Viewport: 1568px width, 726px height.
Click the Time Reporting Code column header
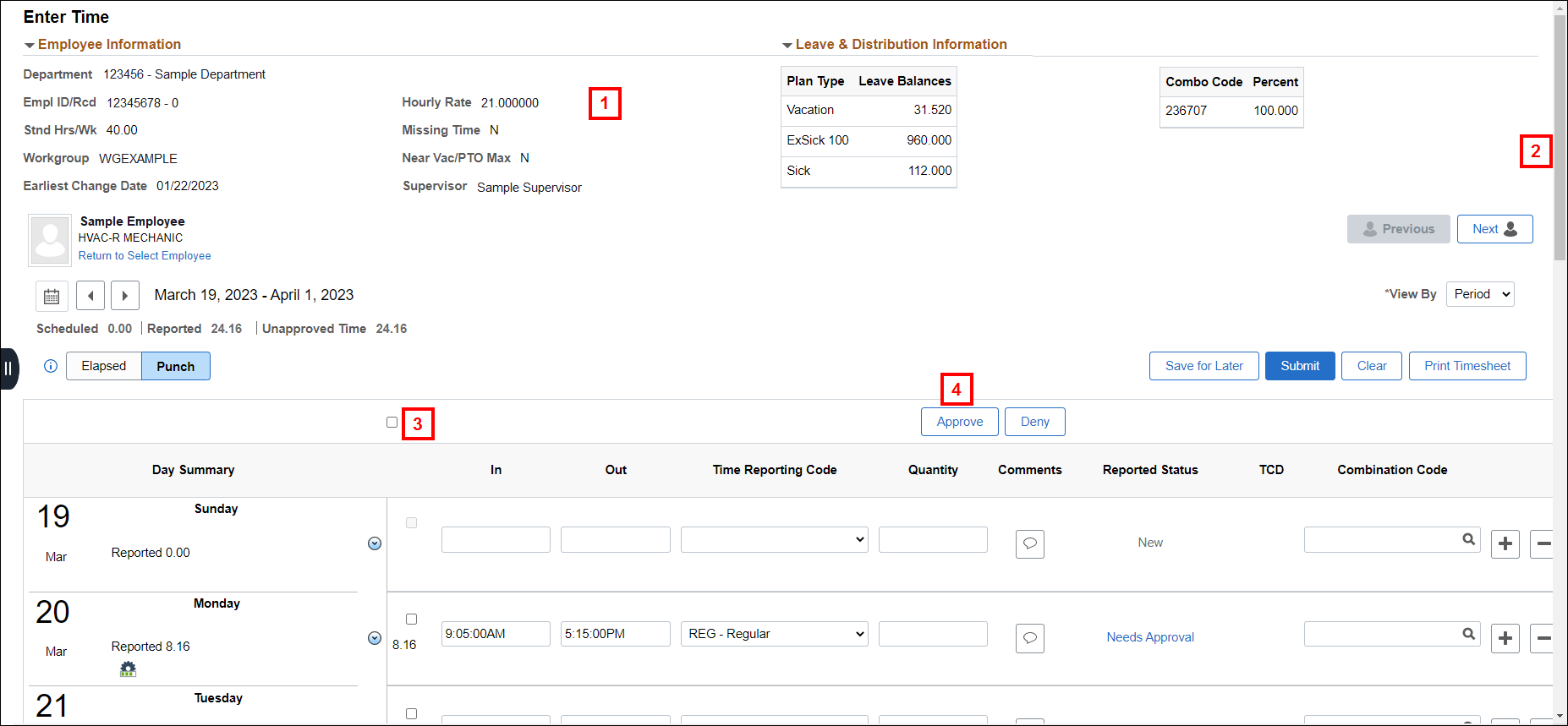point(775,470)
